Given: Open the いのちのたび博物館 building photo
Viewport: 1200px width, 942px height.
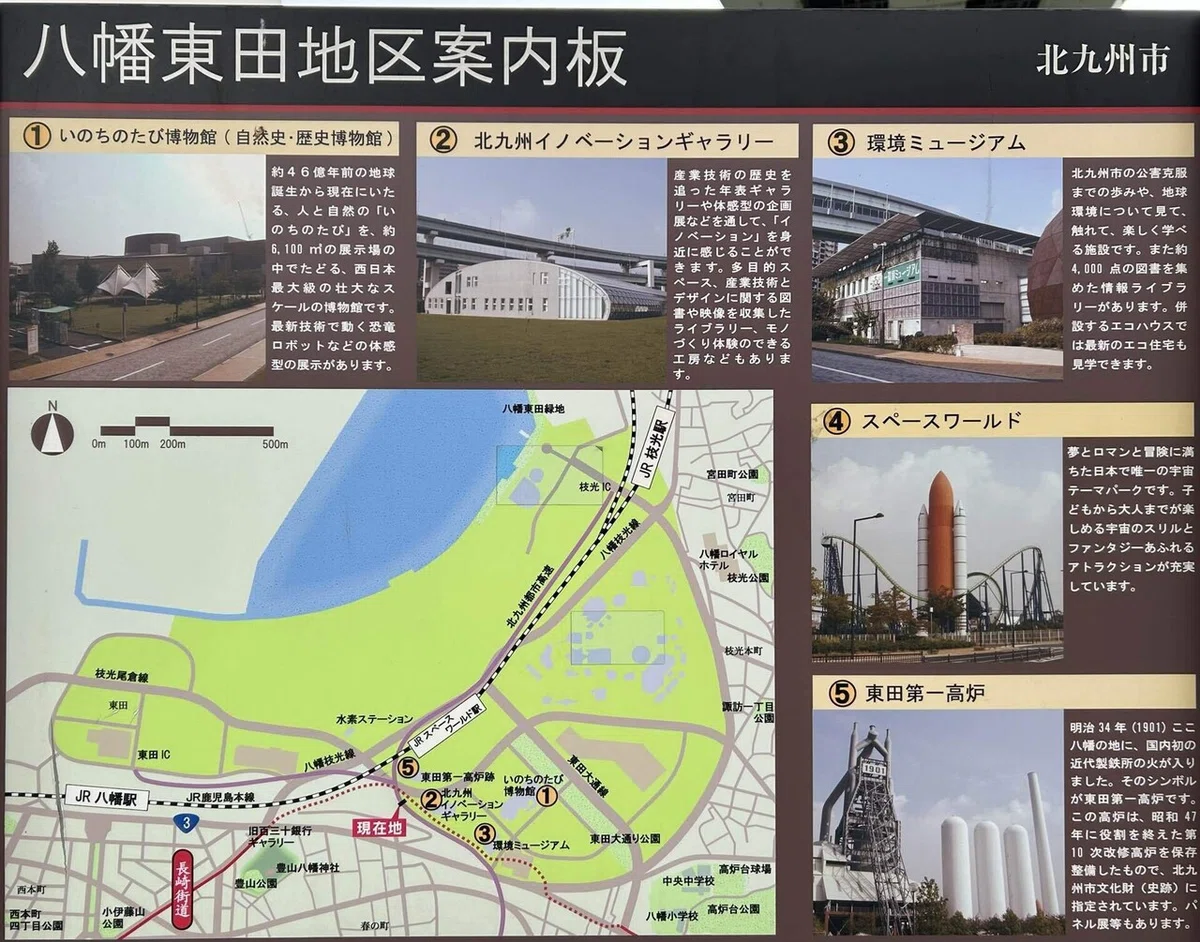Looking at the screenshot, I should [137, 267].
